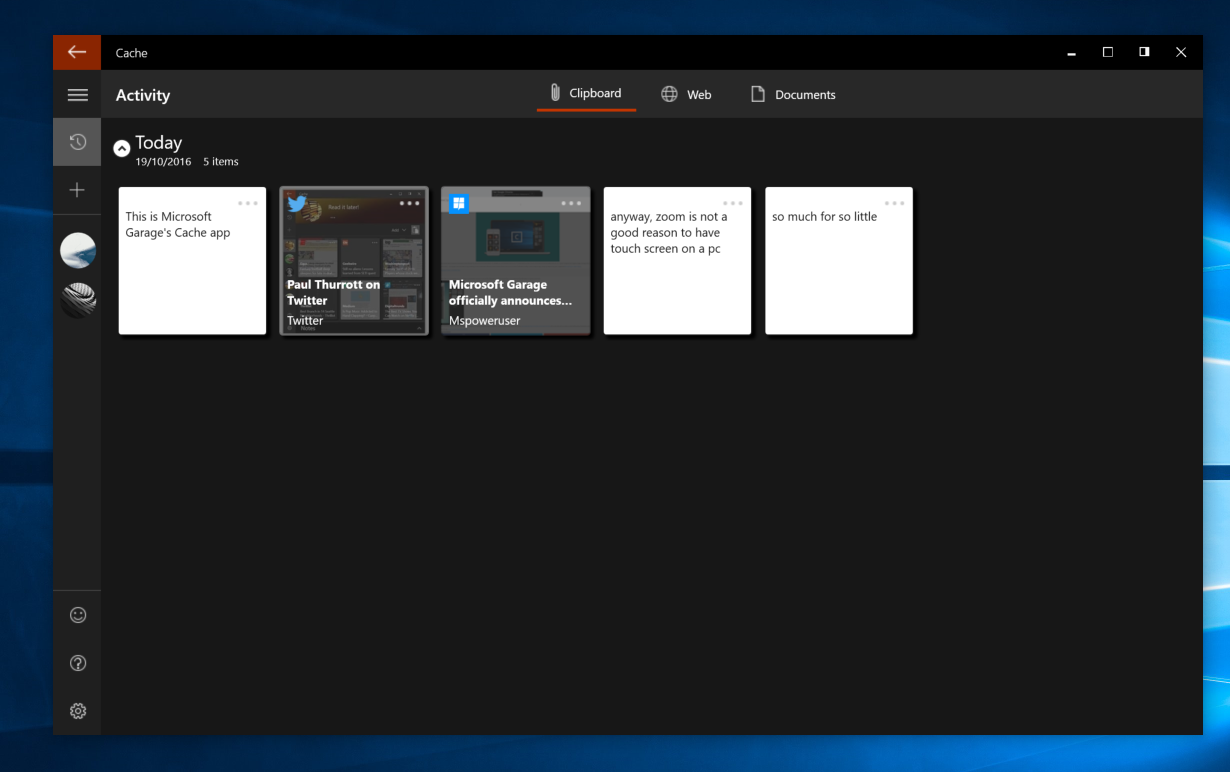Close the Cache window
The width and height of the screenshot is (1230, 772).
[1181, 52]
